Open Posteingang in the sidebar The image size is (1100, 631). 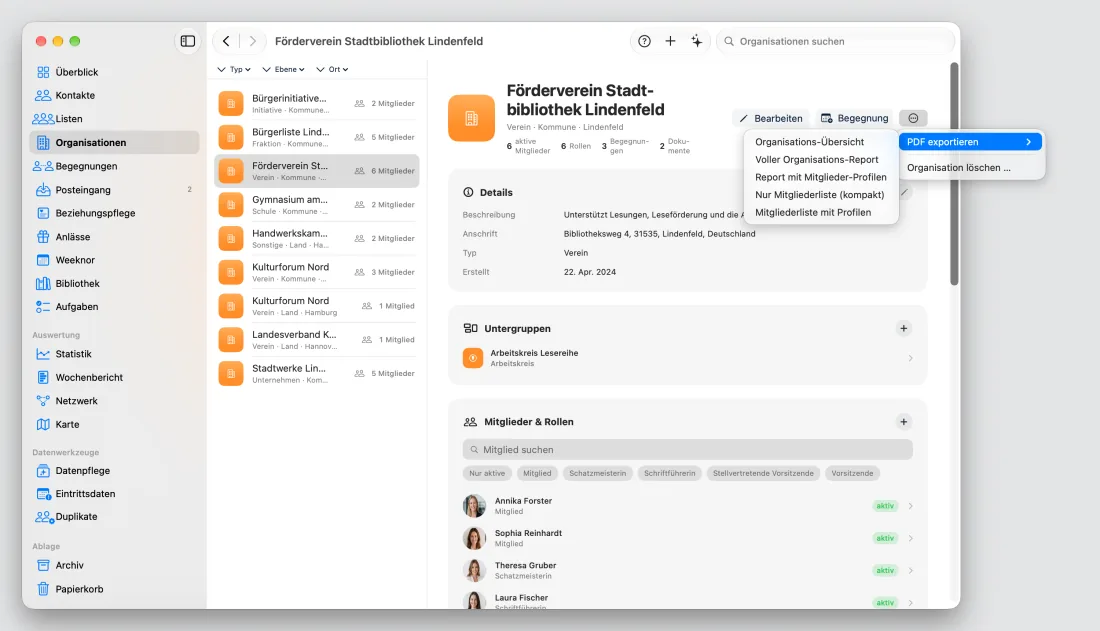(x=114, y=190)
